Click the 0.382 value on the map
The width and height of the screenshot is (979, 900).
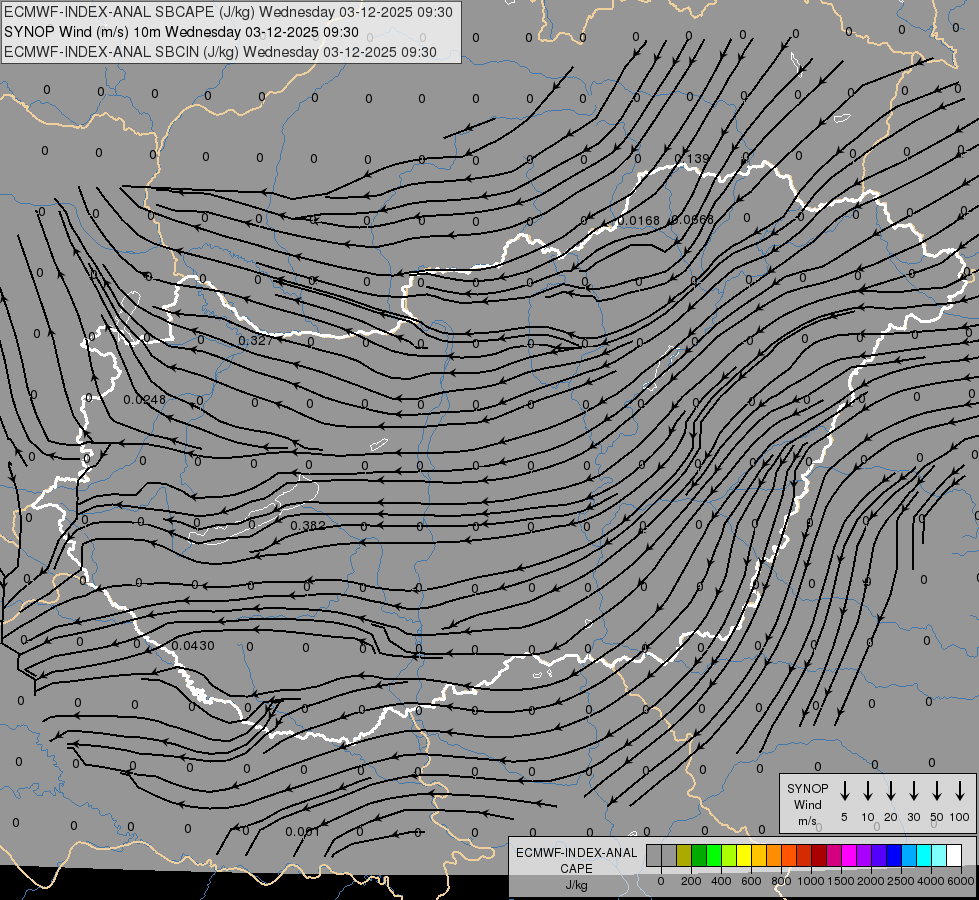[x=308, y=526]
